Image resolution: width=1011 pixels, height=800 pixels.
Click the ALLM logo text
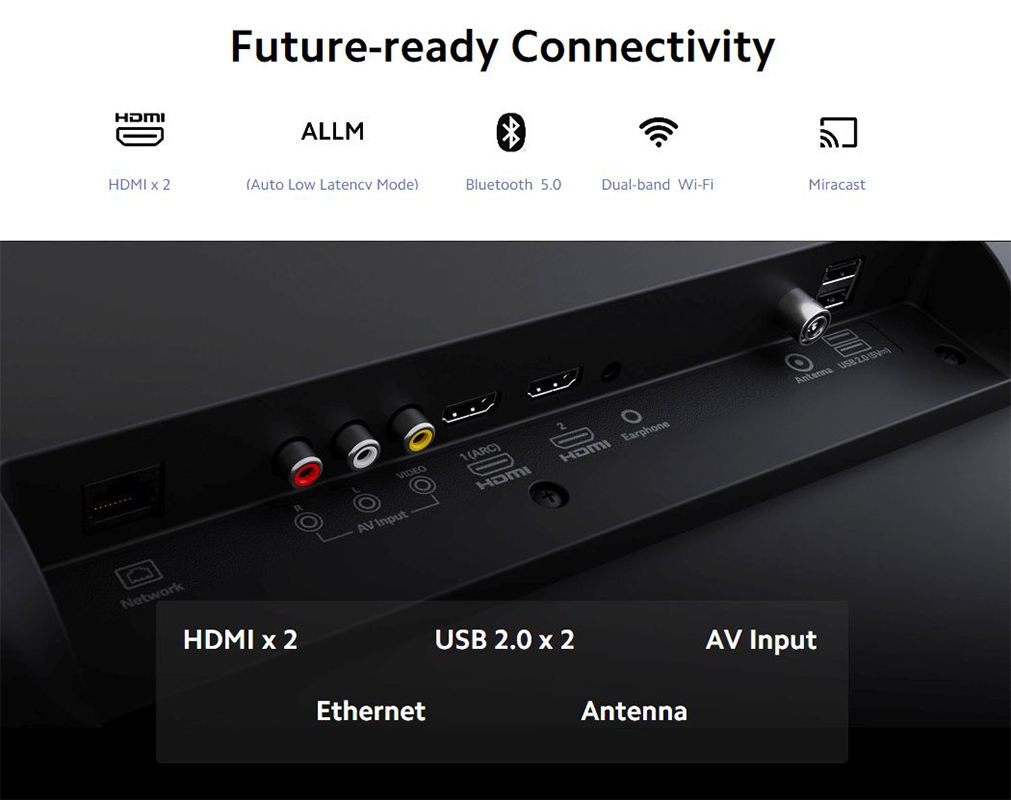point(333,132)
